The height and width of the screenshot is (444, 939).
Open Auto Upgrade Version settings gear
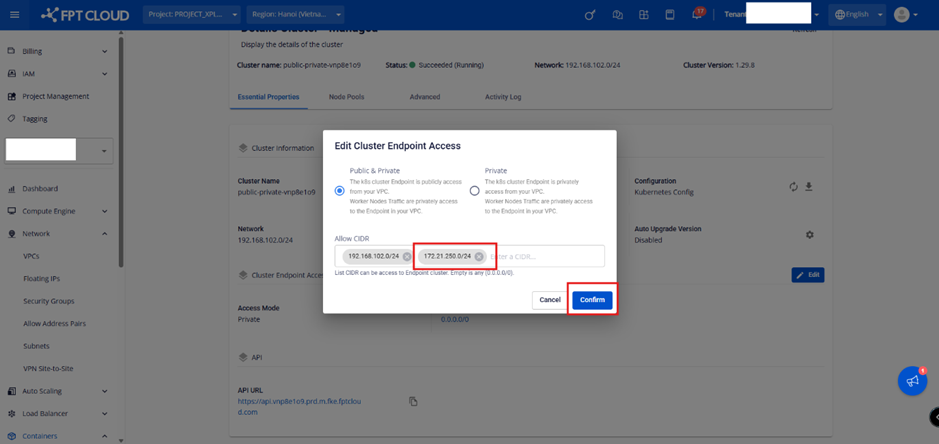[x=809, y=235]
